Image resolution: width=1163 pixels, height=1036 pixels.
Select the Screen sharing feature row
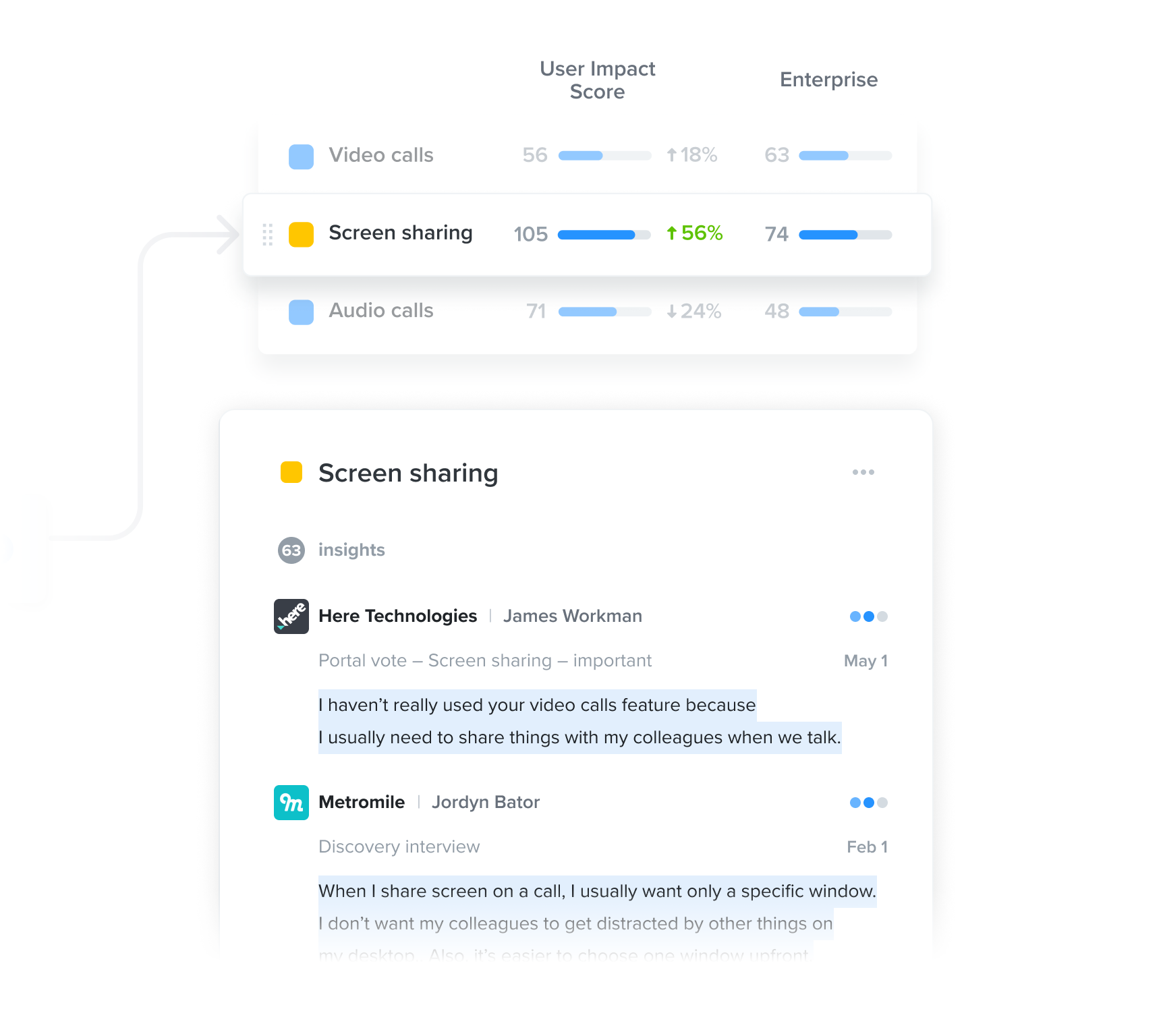588,235
